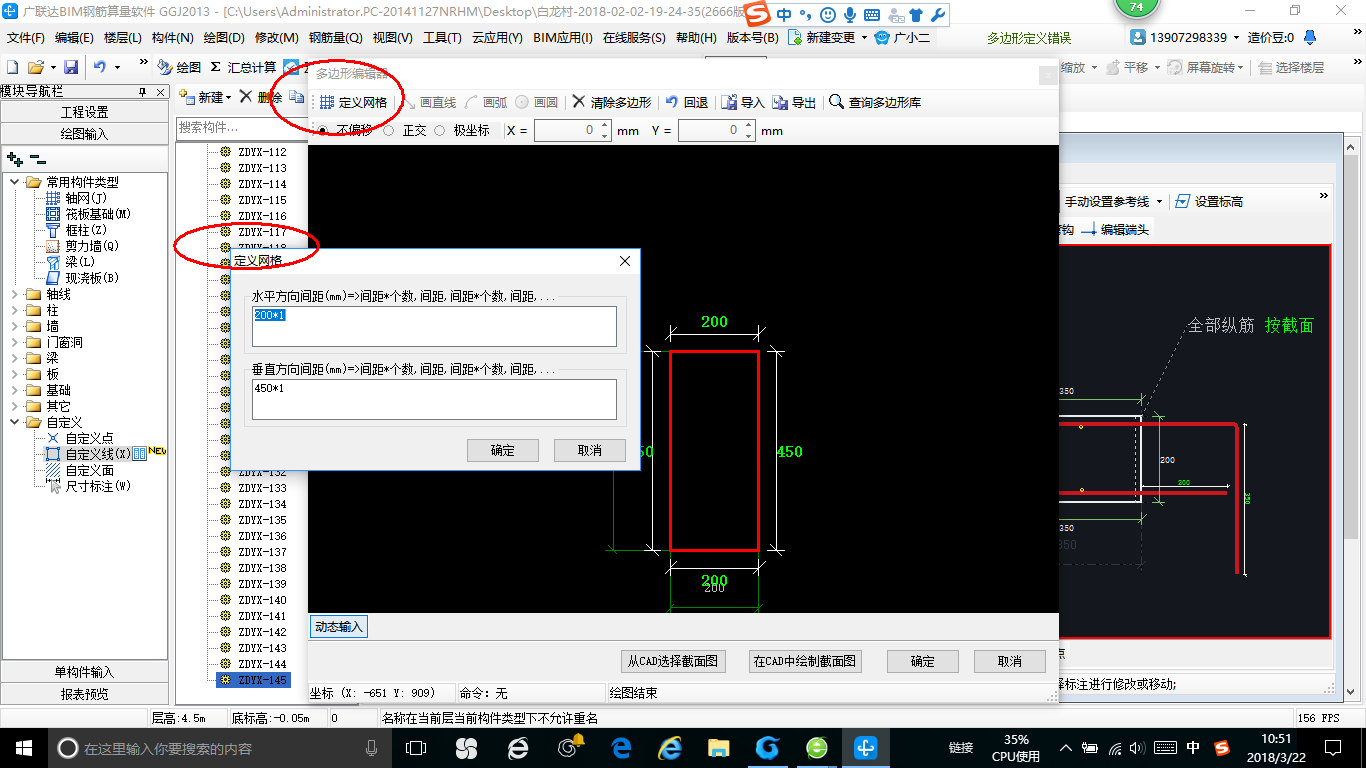This screenshot has height=768, width=1366.
Task: Open 楼层(L) menu
Action: point(122,38)
